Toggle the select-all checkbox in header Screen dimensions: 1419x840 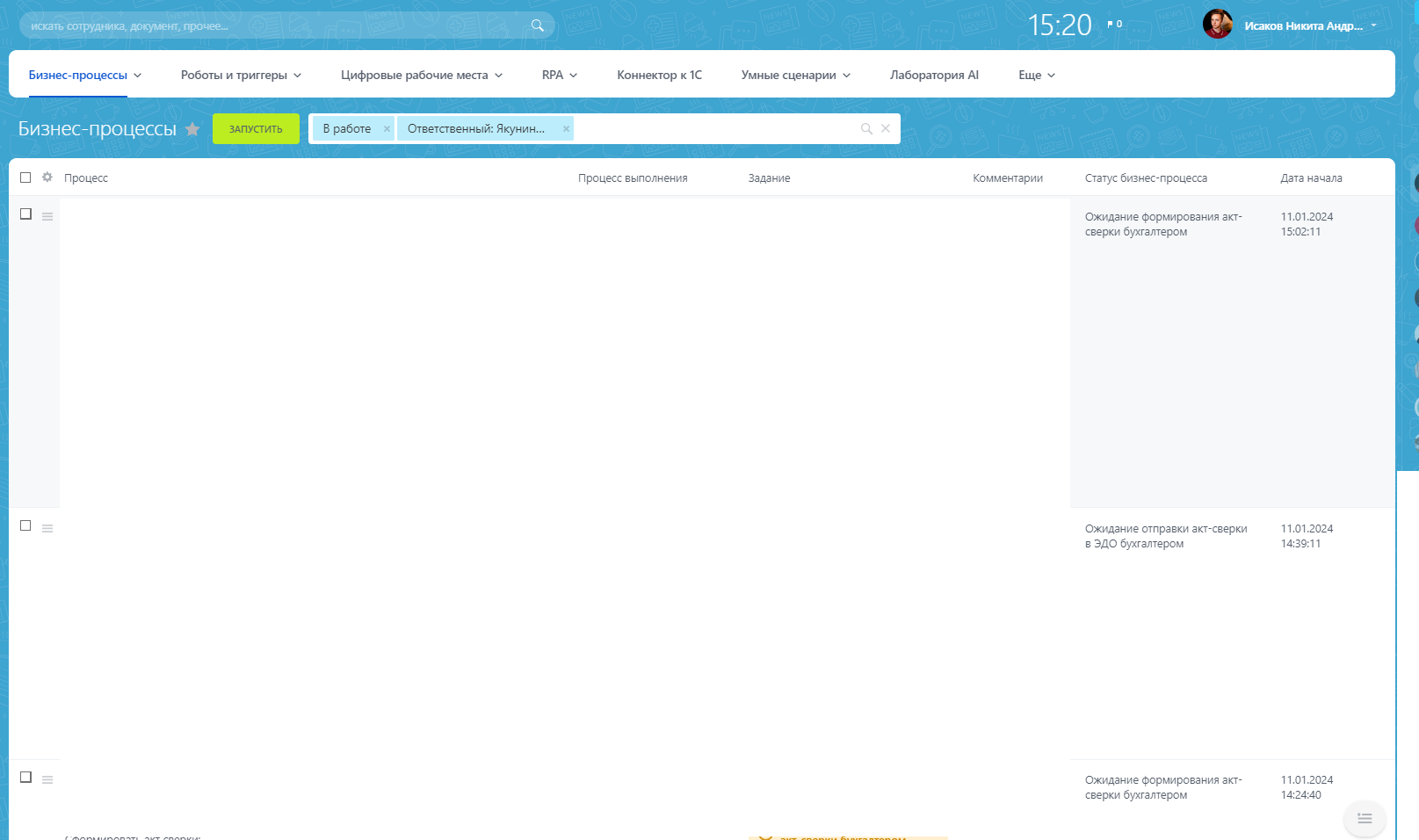pyautogui.click(x=25, y=177)
